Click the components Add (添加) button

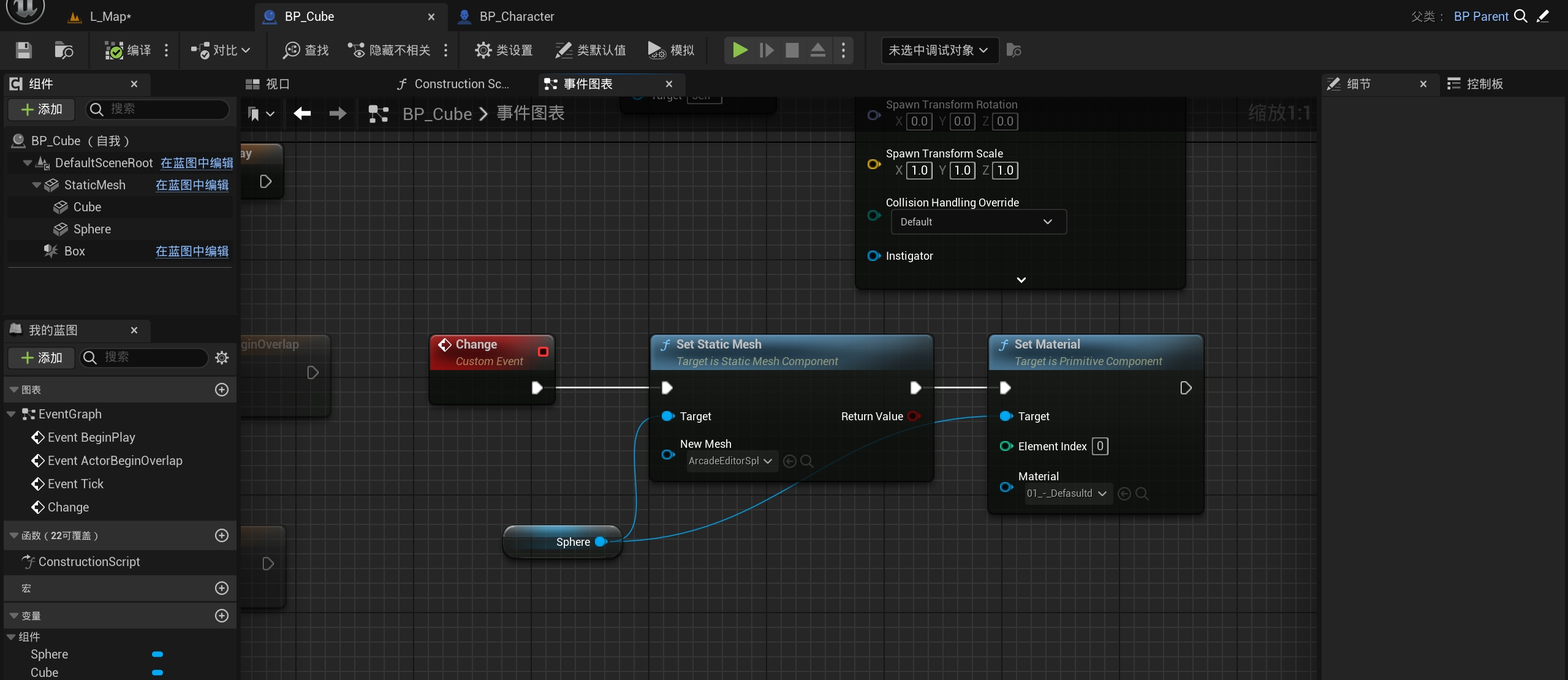(x=42, y=109)
